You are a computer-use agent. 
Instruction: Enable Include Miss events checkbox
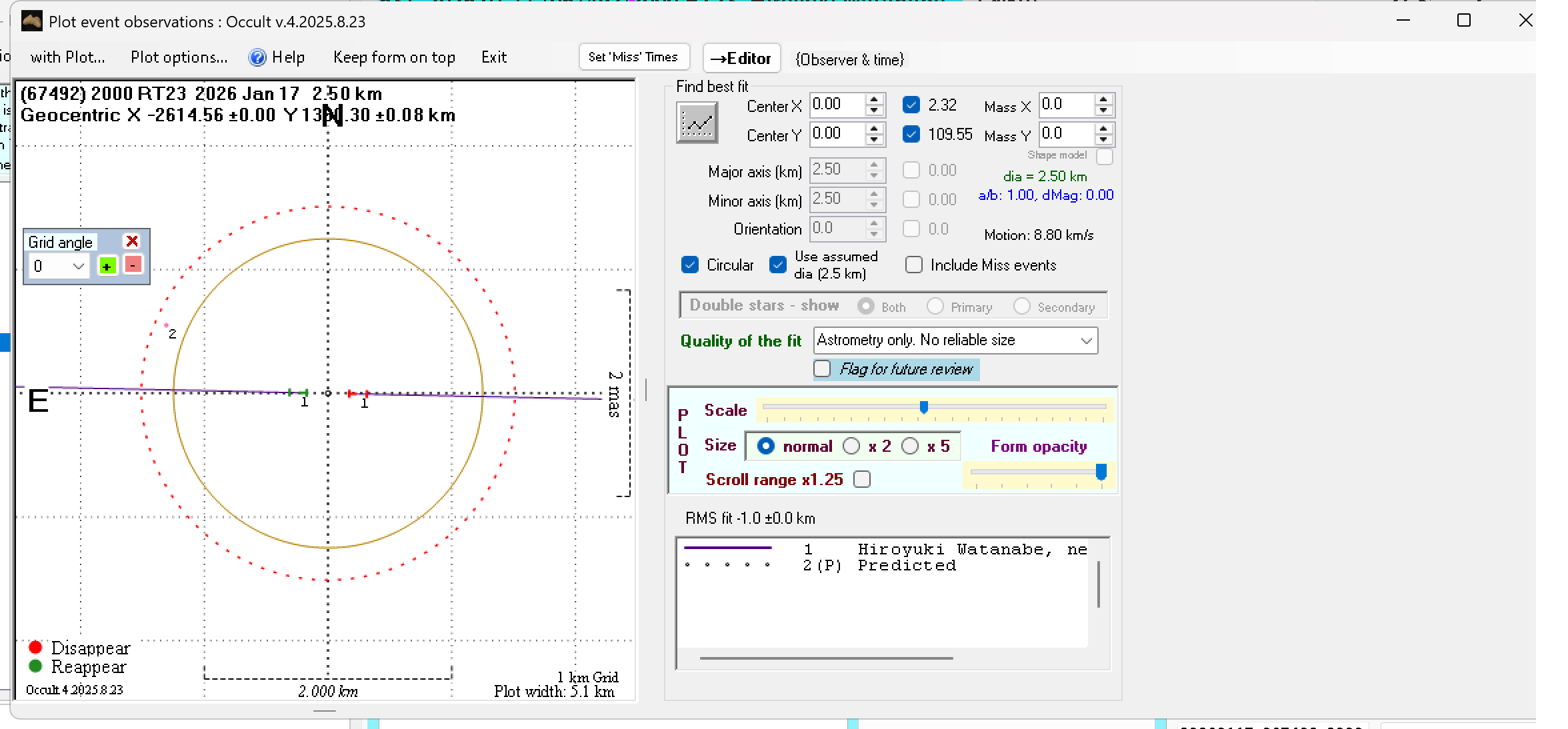(914, 265)
